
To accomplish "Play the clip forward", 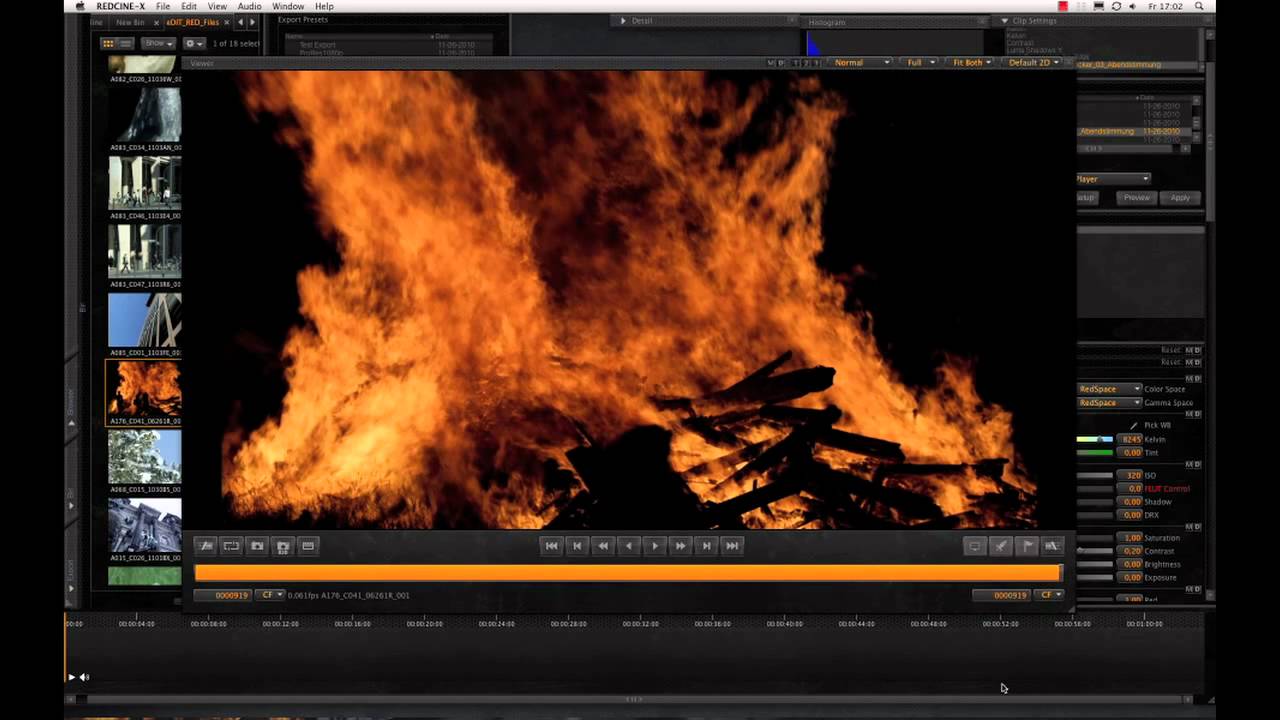I will 655,546.
